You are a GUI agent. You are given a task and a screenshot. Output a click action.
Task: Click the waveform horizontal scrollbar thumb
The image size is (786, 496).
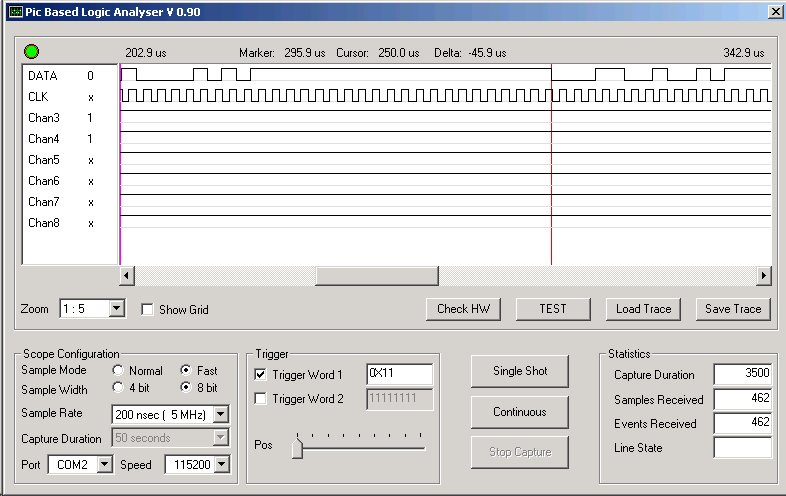pyautogui.click(x=377, y=276)
